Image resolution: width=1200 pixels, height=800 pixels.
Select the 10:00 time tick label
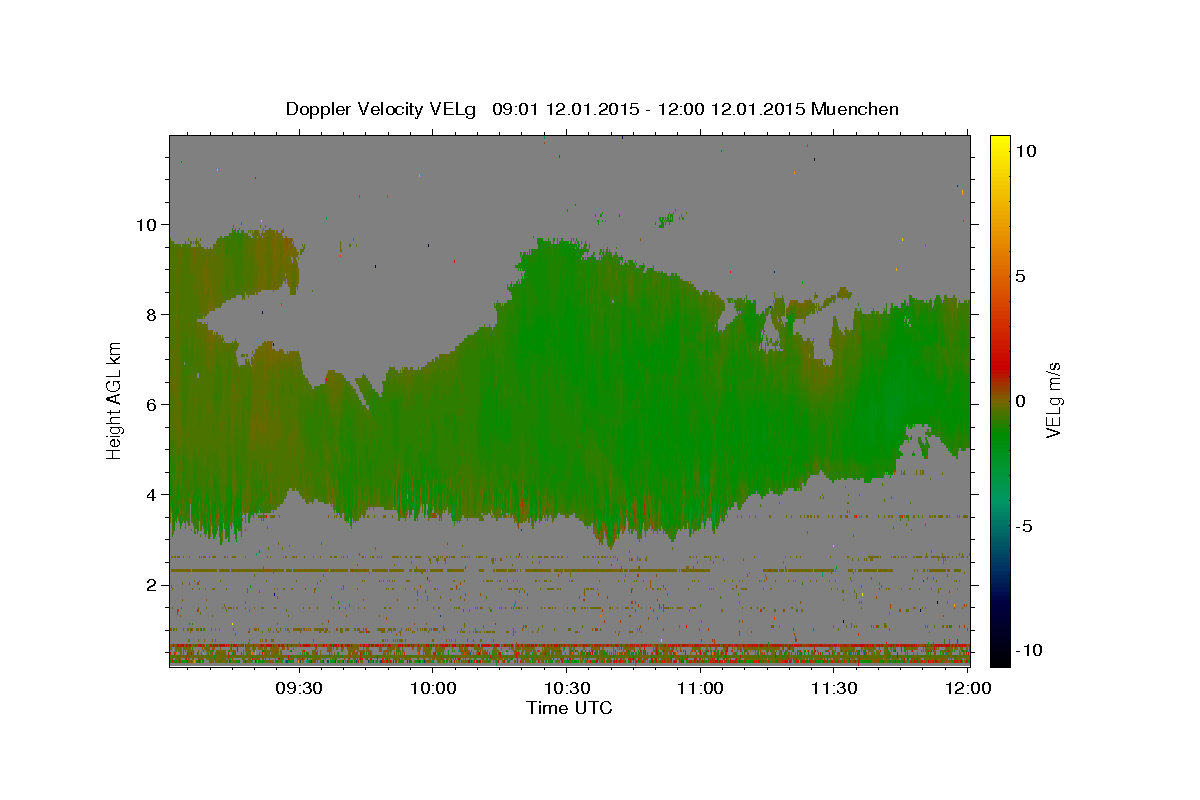pos(433,688)
